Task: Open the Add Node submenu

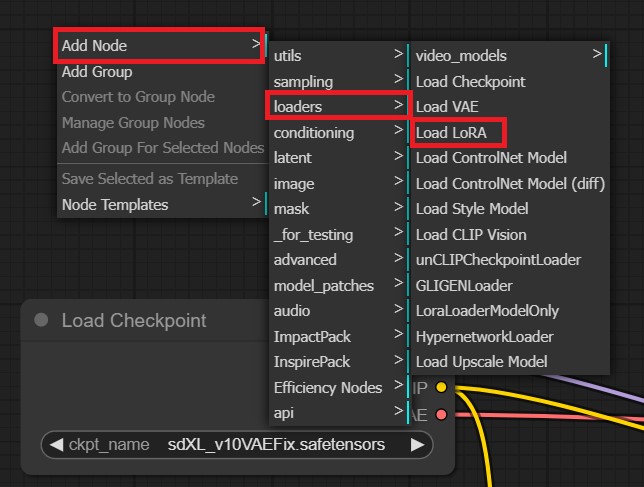Action: [x=162, y=45]
